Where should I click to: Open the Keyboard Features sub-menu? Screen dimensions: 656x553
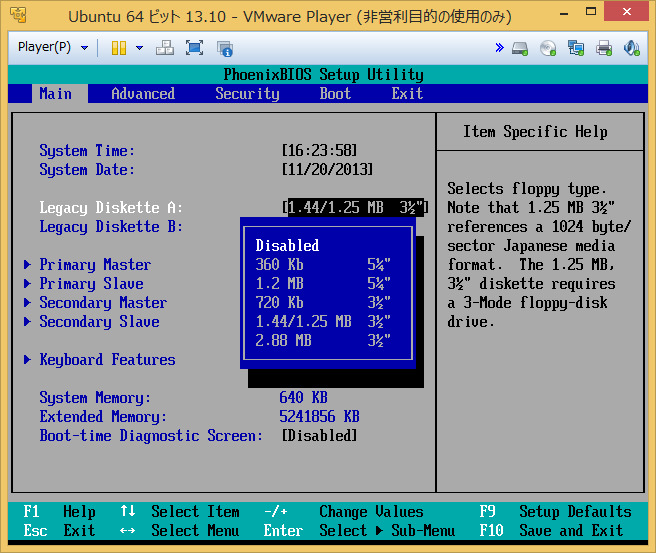point(106,359)
